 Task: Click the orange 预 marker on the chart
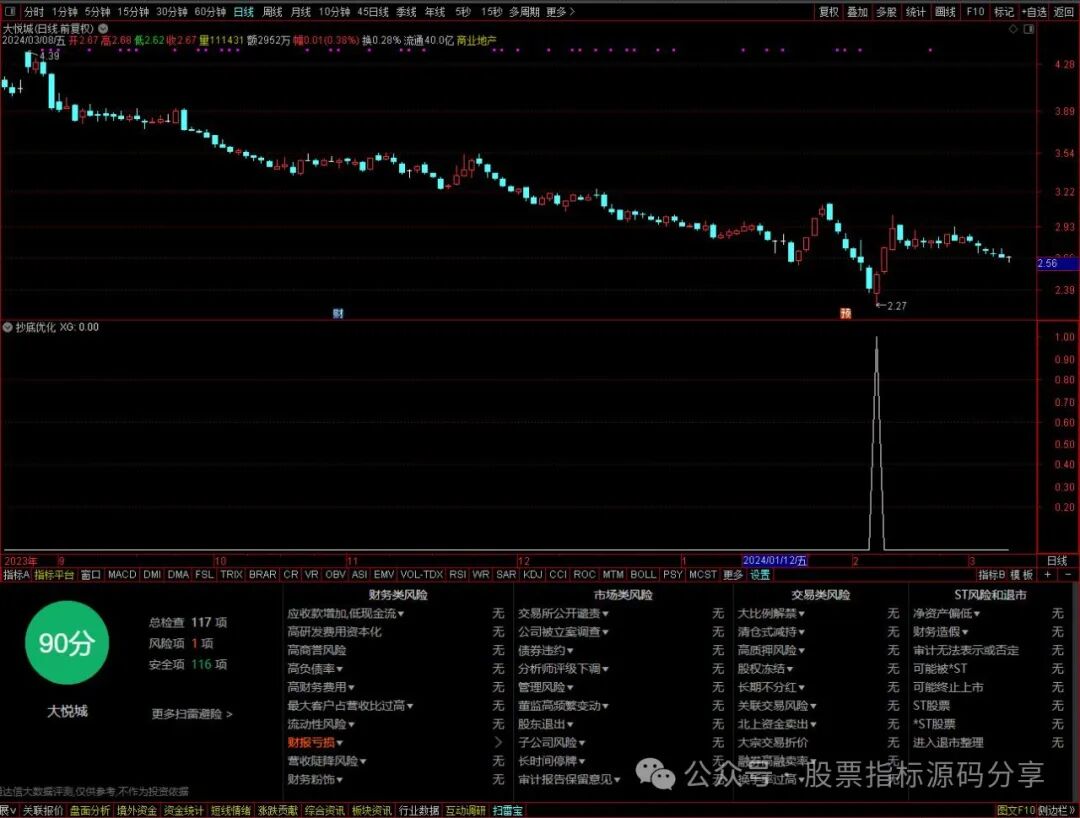click(846, 313)
